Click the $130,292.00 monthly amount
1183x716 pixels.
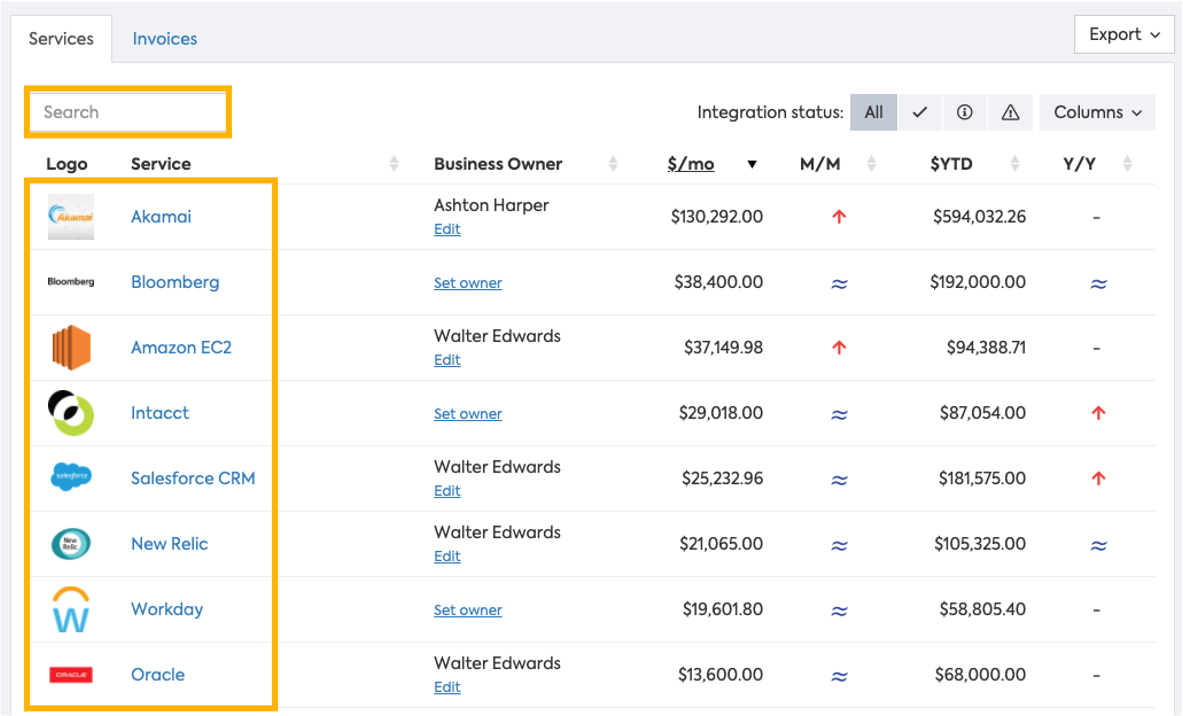point(717,217)
